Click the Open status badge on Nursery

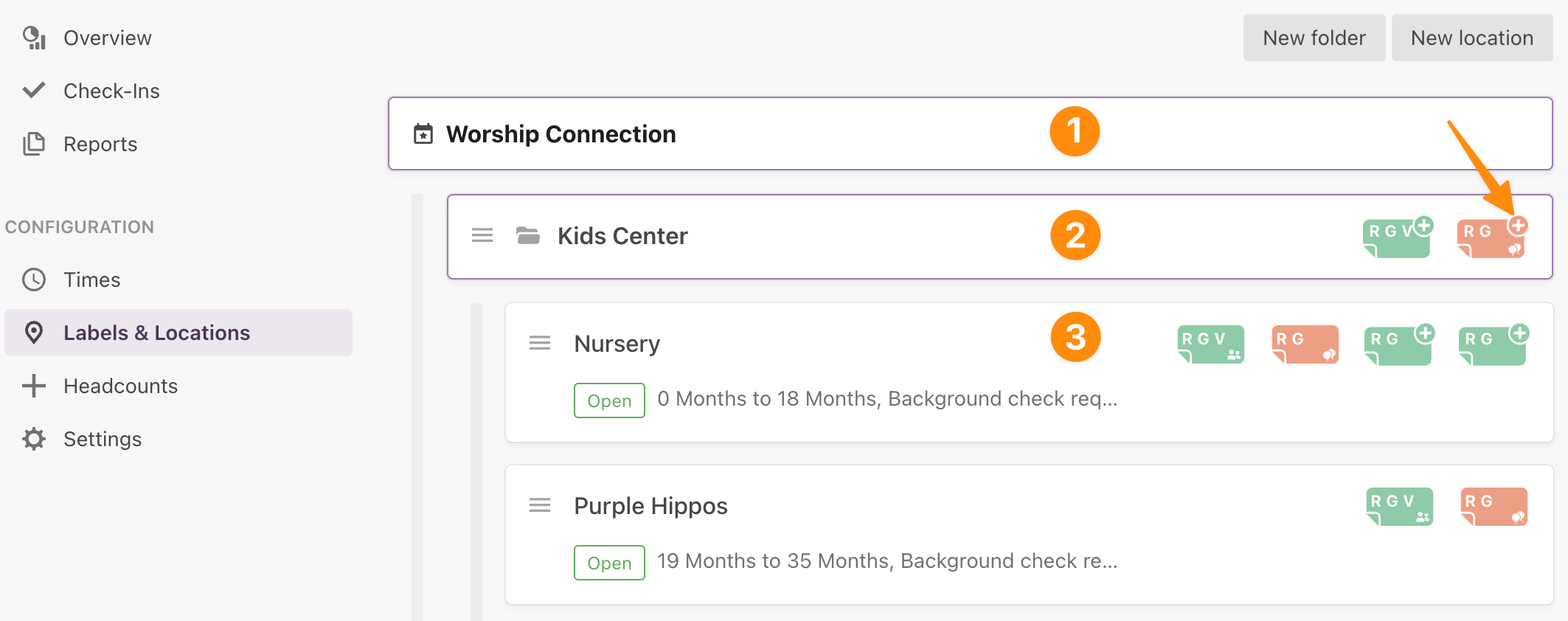click(609, 400)
